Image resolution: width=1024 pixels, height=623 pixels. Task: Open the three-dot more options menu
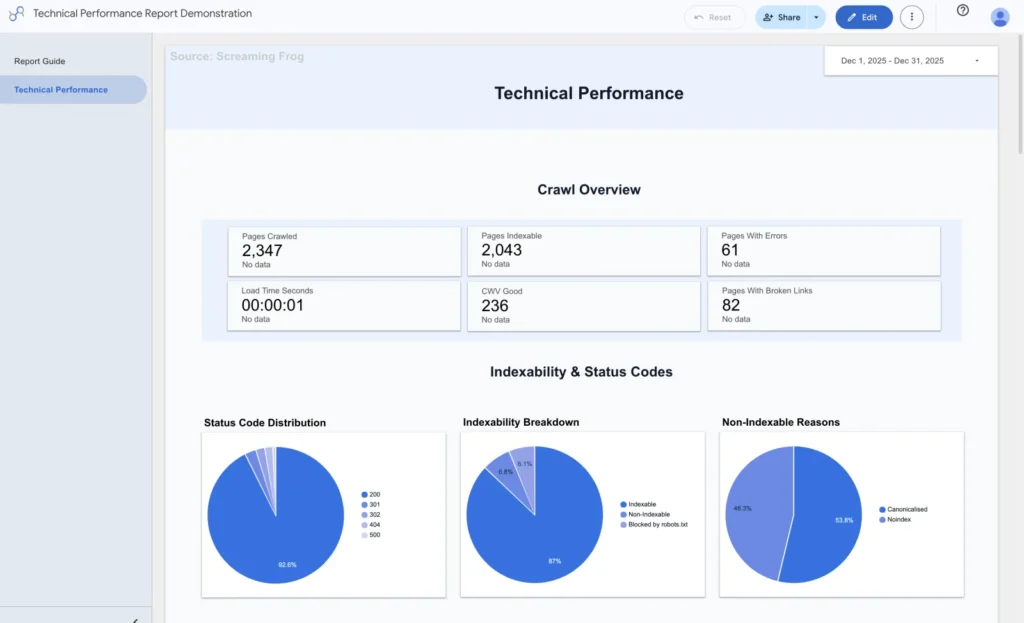(912, 17)
